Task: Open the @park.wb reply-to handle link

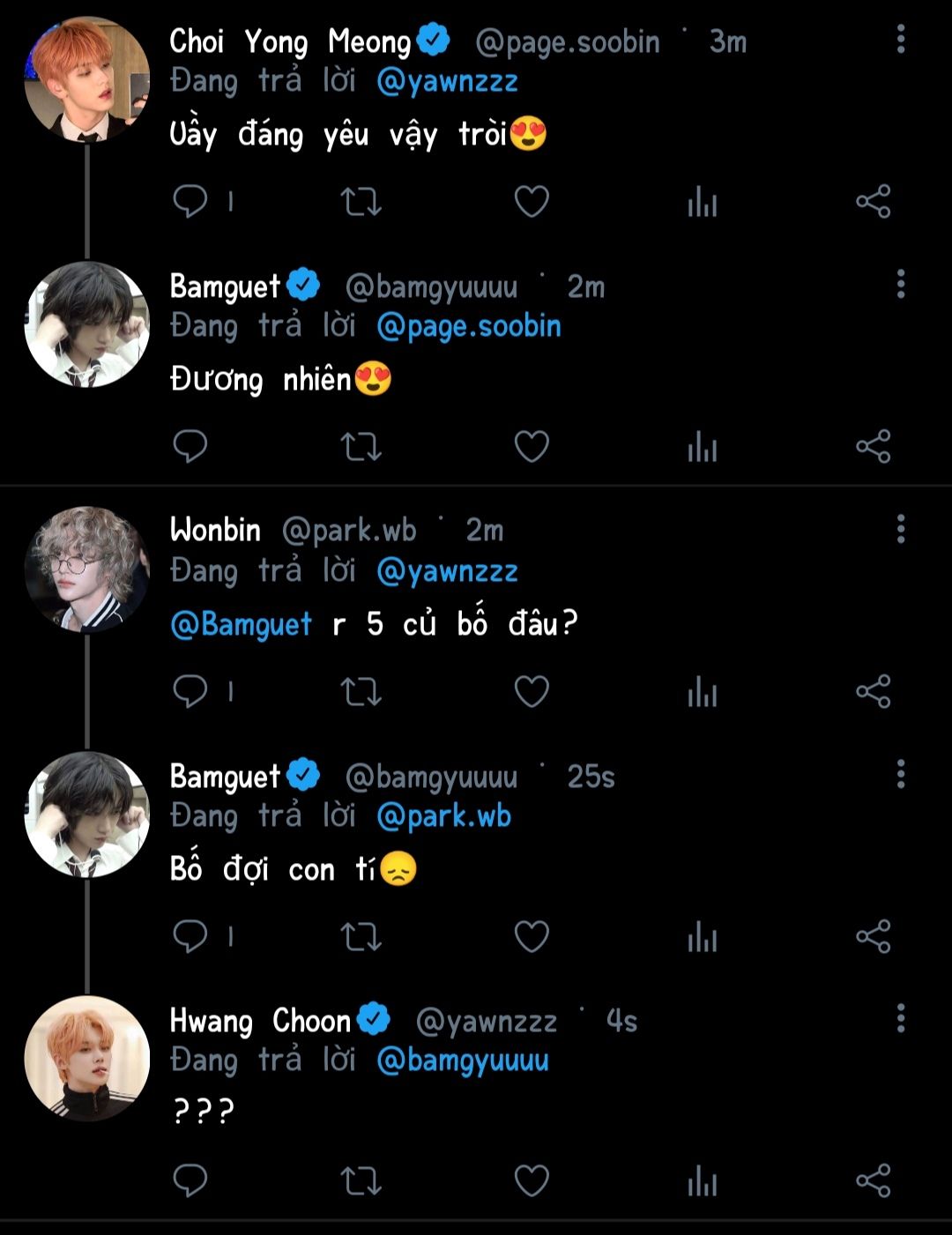Action: (x=443, y=816)
